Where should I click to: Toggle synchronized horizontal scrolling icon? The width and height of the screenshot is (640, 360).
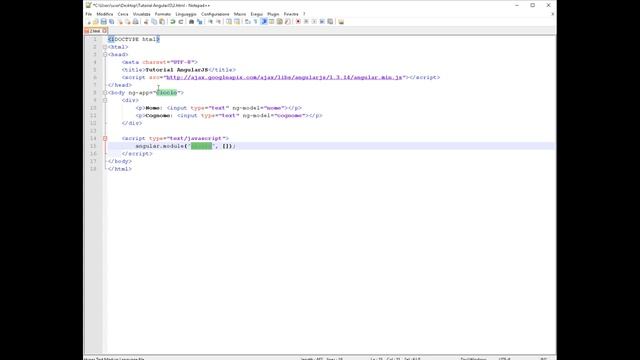coord(237,22)
